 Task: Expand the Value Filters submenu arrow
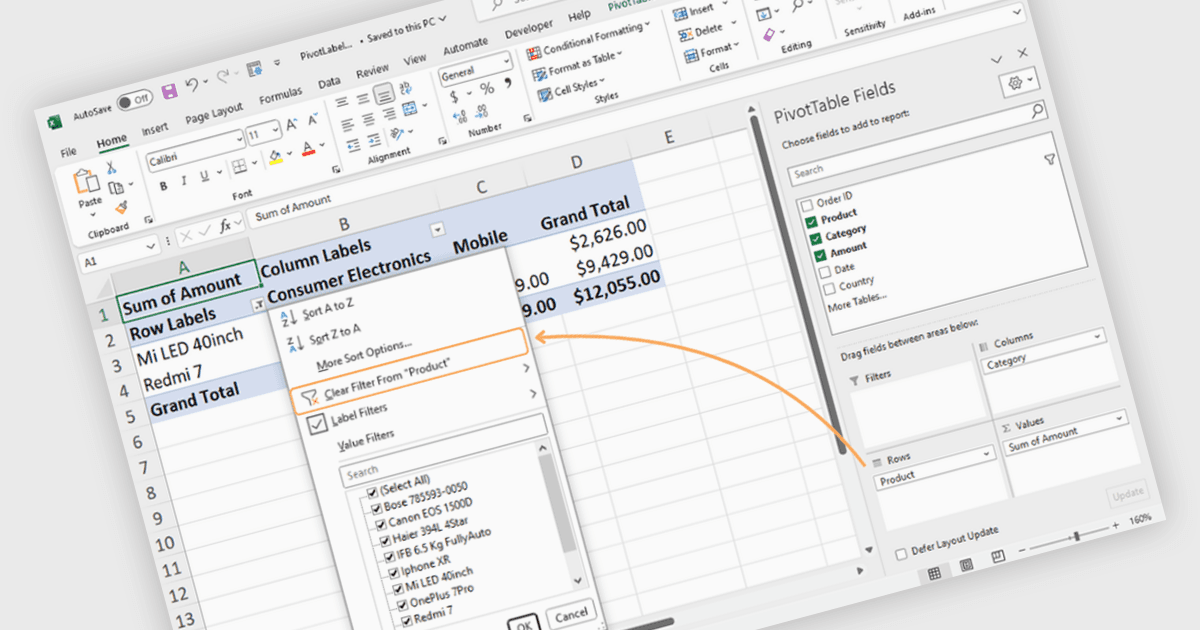point(533,394)
